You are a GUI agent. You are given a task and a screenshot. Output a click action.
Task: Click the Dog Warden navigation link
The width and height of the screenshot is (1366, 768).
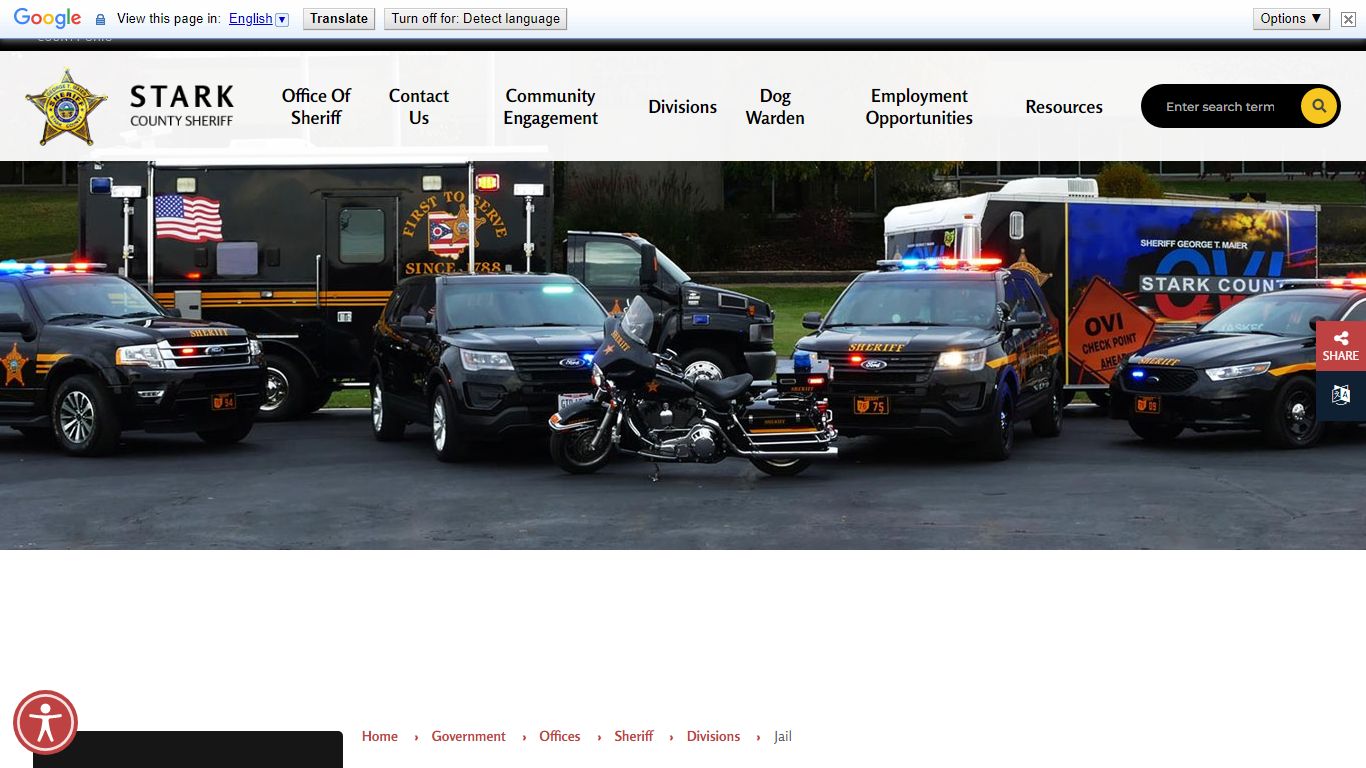pos(774,107)
